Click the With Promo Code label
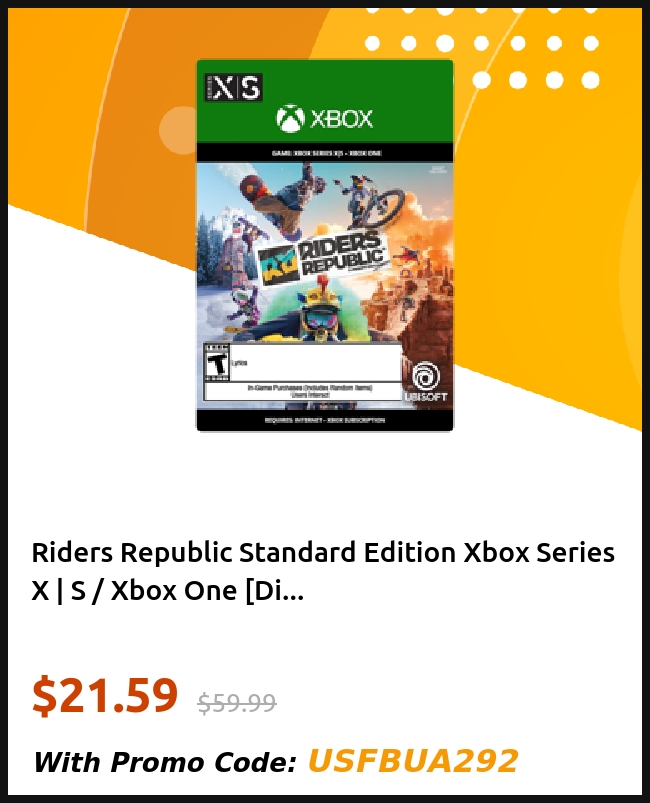The width and height of the screenshot is (650, 803). [x=165, y=762]
